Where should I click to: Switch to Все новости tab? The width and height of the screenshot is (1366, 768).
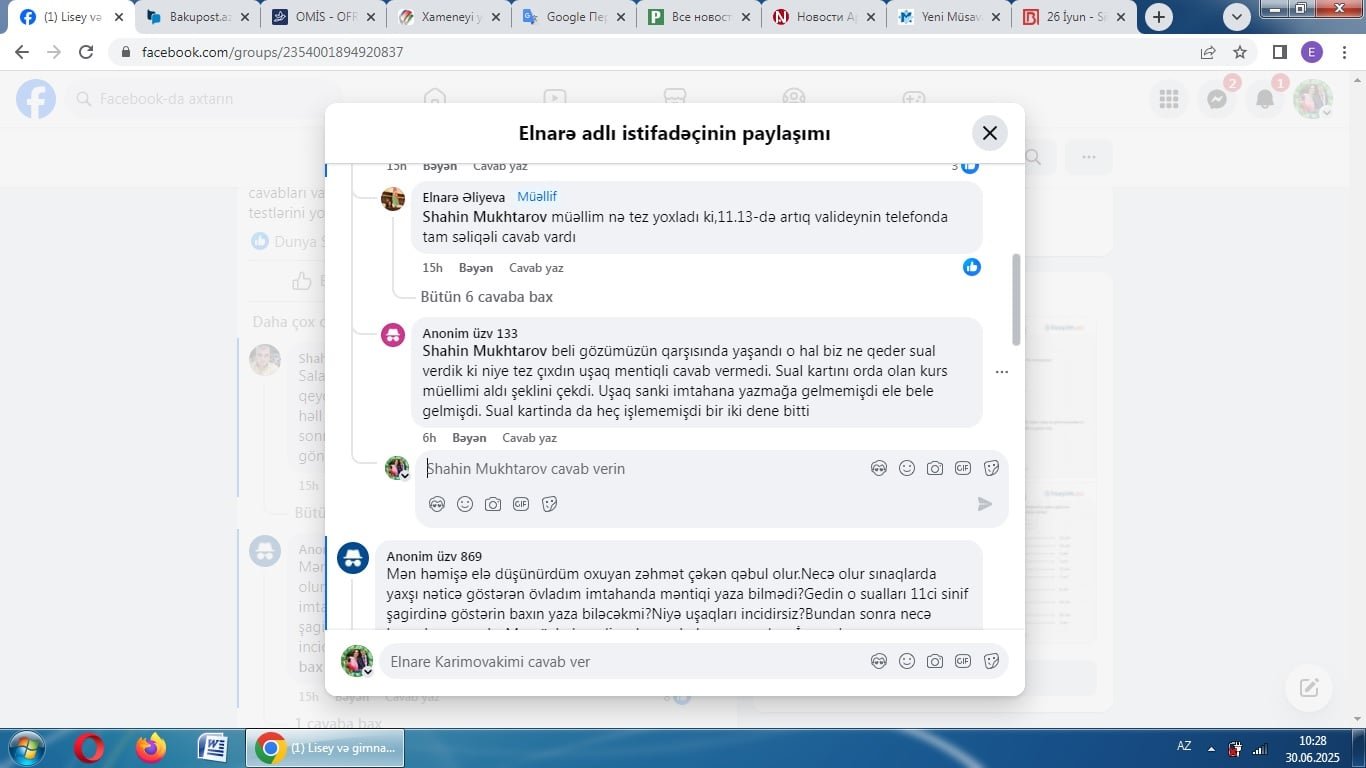click(698, 17)
